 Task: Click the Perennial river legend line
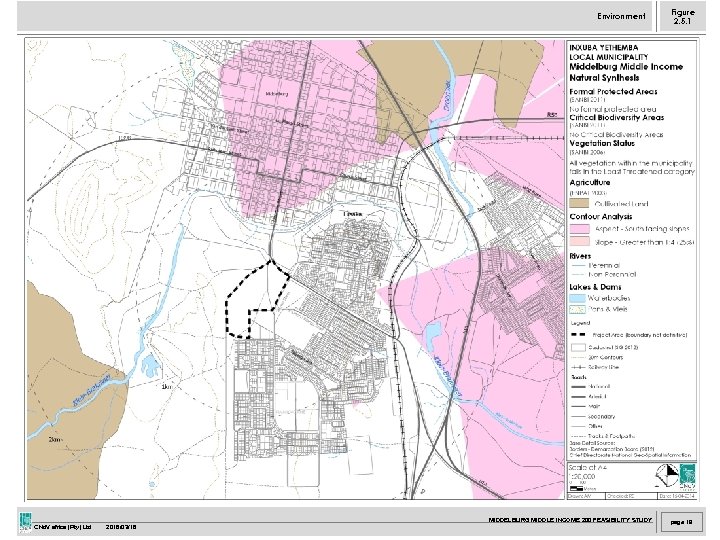[578, 266]
